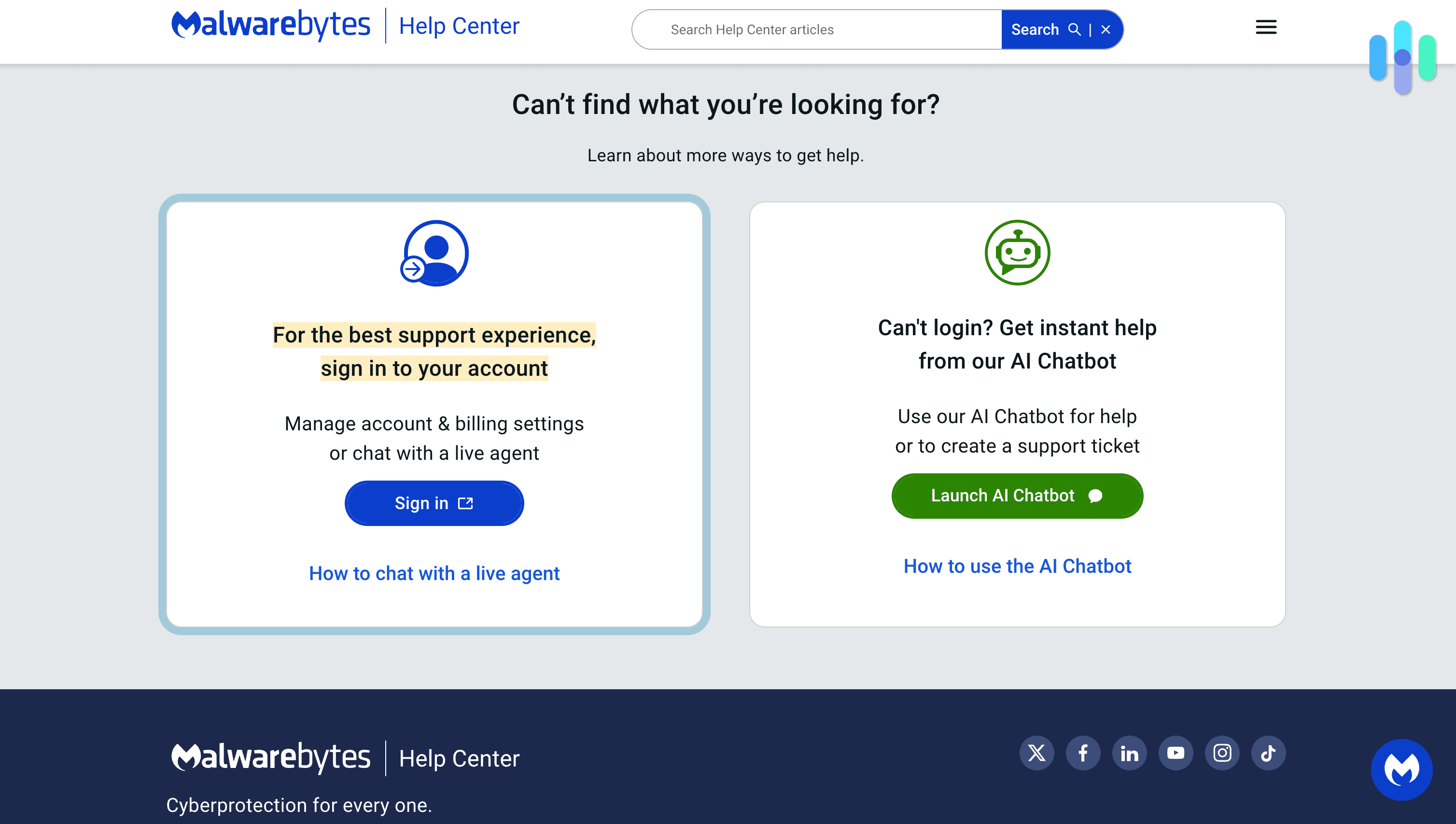The image size is (1456, 824).
Task: Open 'How to use the AI Chatbot' link
Action: click(x=1017, y=566)
